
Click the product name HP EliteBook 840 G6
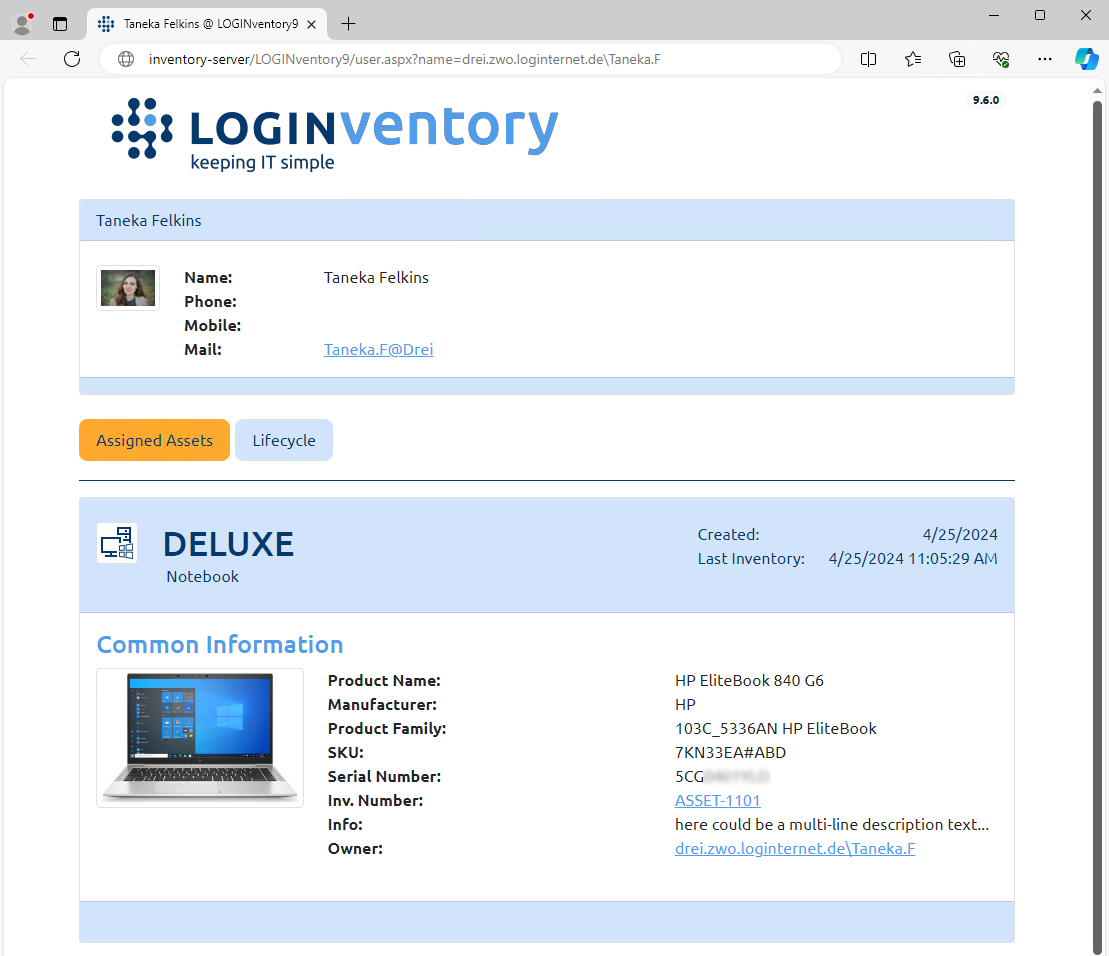749,680
